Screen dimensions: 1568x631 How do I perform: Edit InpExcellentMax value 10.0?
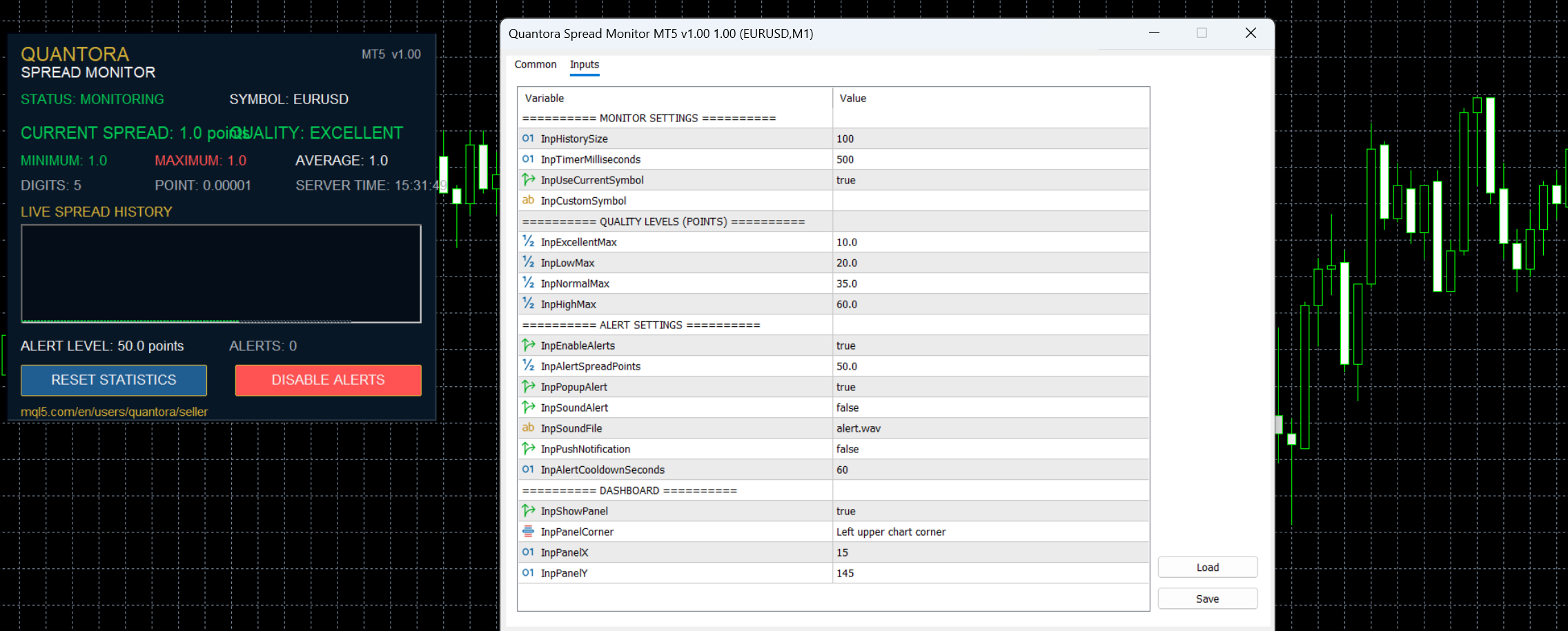[x=990, y=242]
